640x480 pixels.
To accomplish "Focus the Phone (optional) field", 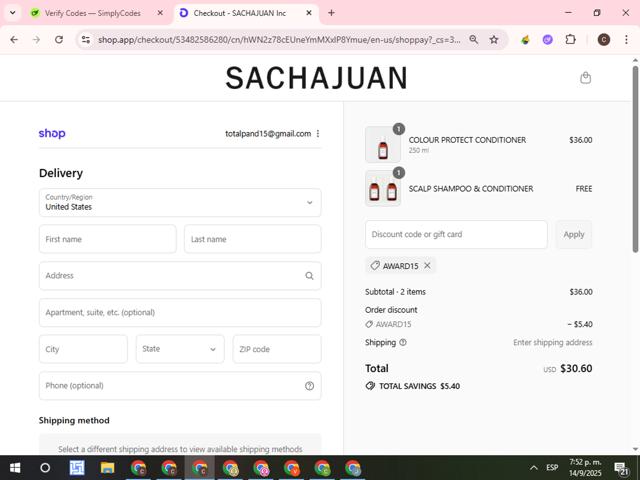I will [x=180, y=386].
